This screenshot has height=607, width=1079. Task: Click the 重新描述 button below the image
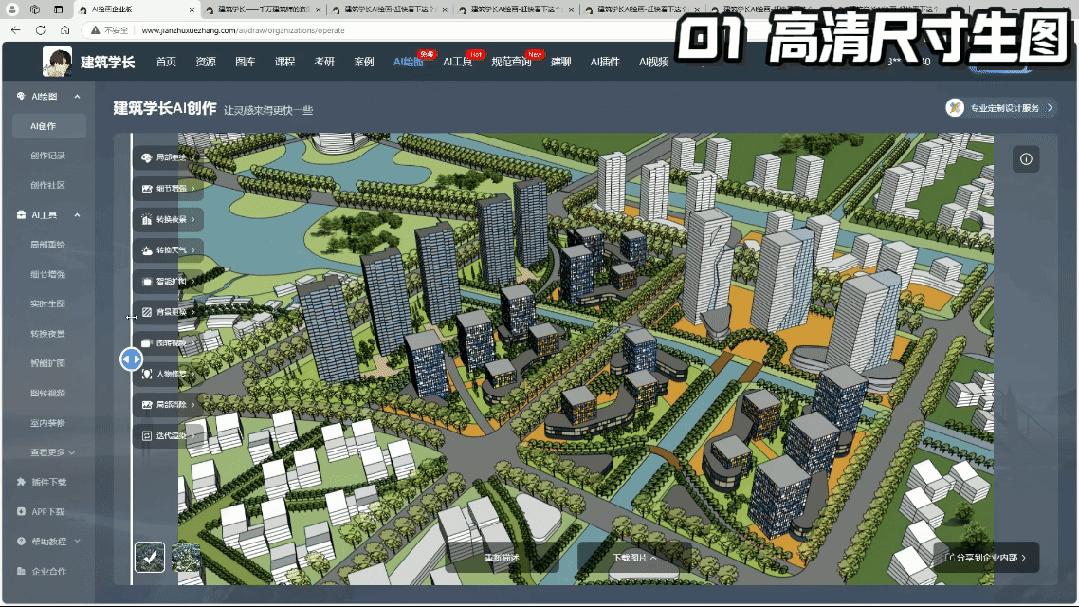pyautogui.click(x=502, y=558)
